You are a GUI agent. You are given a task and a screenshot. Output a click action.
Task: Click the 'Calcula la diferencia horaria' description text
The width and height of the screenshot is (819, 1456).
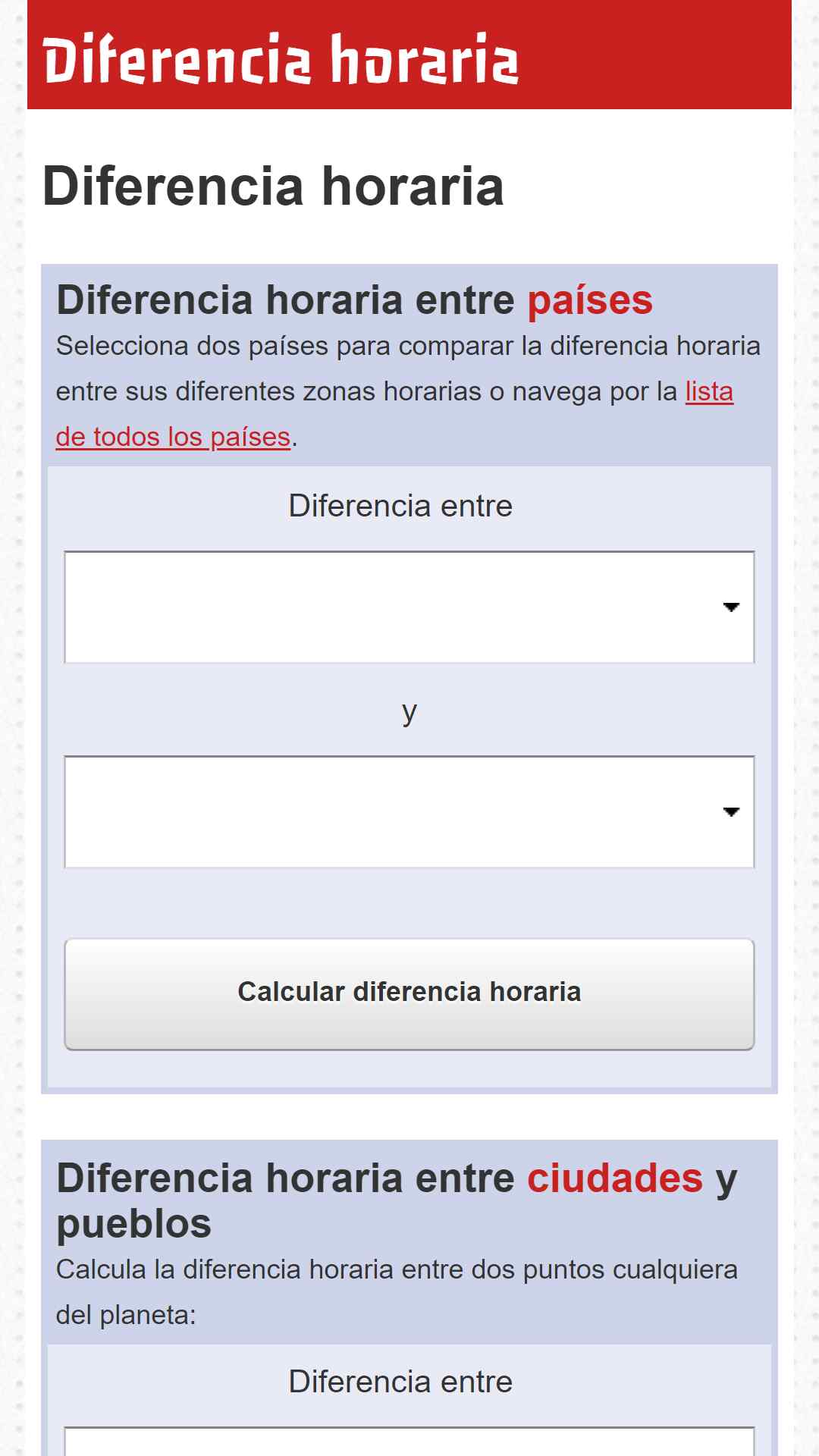tap(397, 1292)
